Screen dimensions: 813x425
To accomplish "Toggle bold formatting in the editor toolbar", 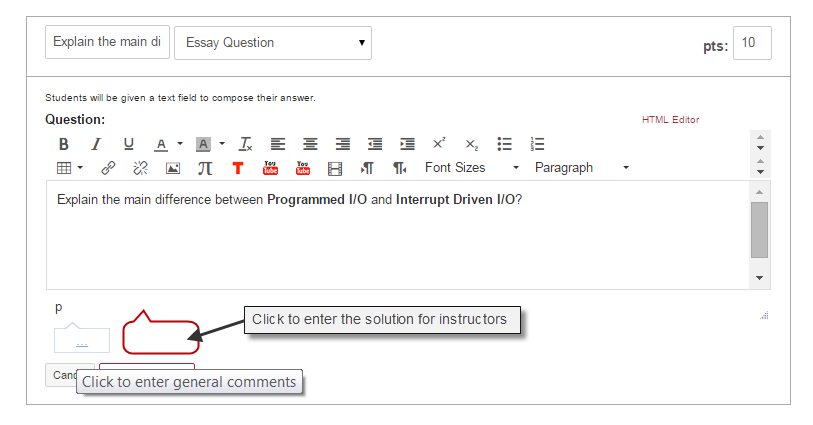I will tap(63, 144).
